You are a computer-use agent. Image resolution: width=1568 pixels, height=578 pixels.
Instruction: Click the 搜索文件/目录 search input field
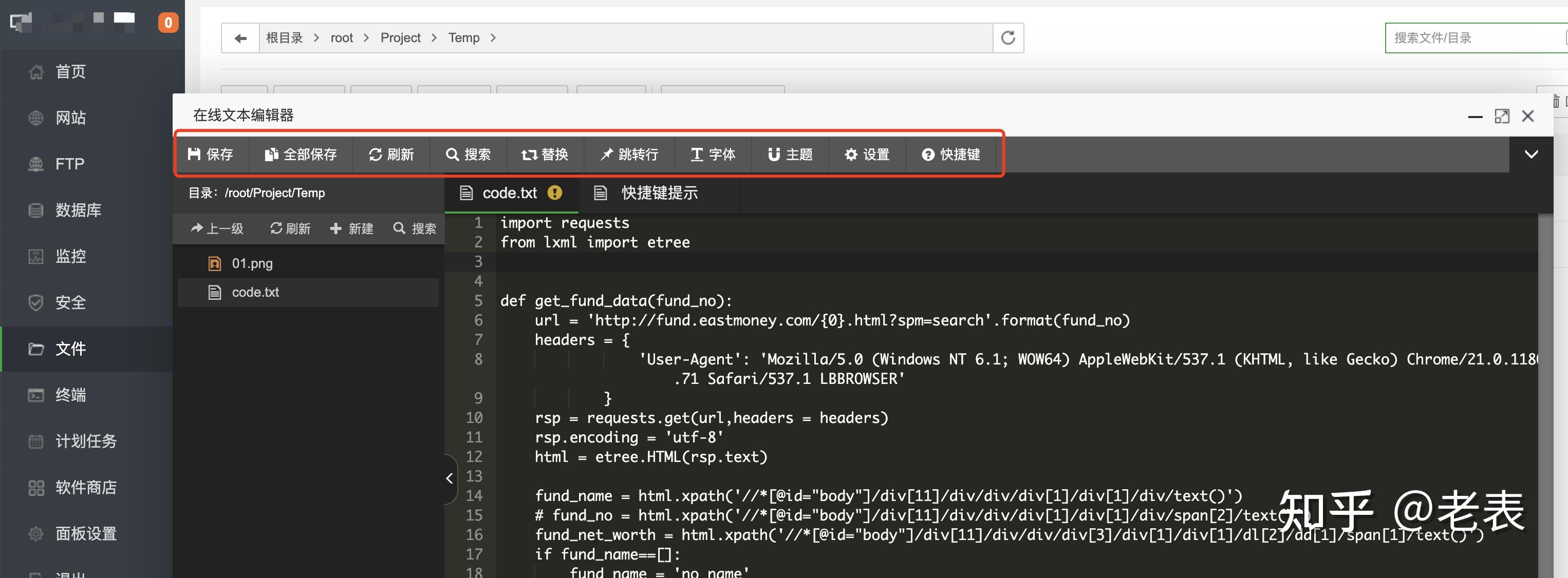pyautogui.click(x=1473, y=37)
